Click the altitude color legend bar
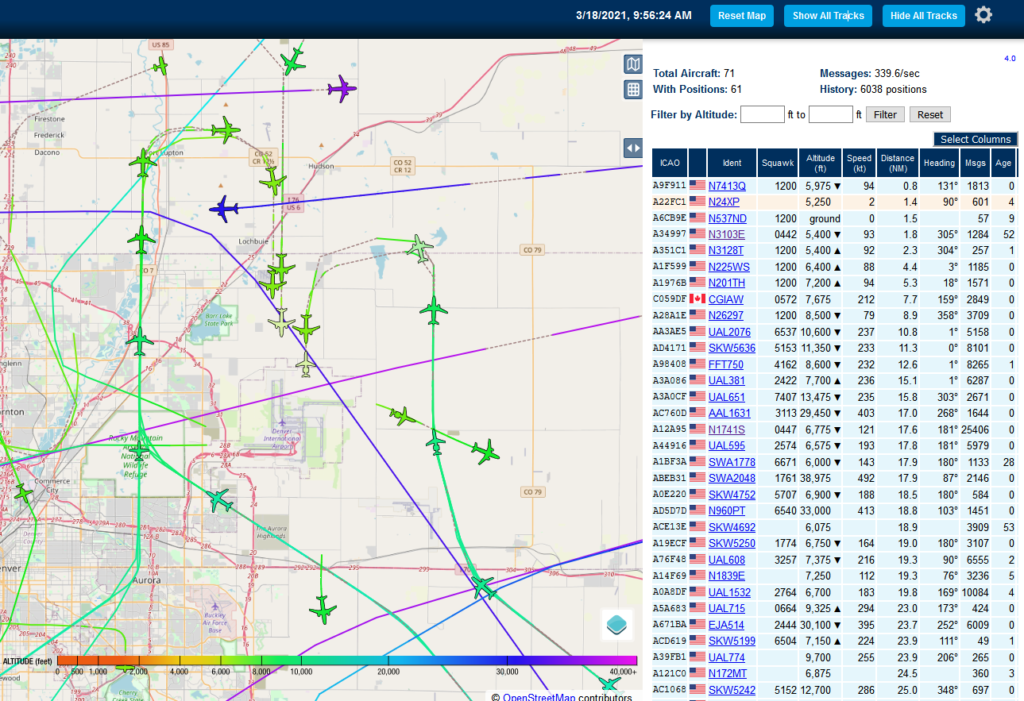 point(347,660)
